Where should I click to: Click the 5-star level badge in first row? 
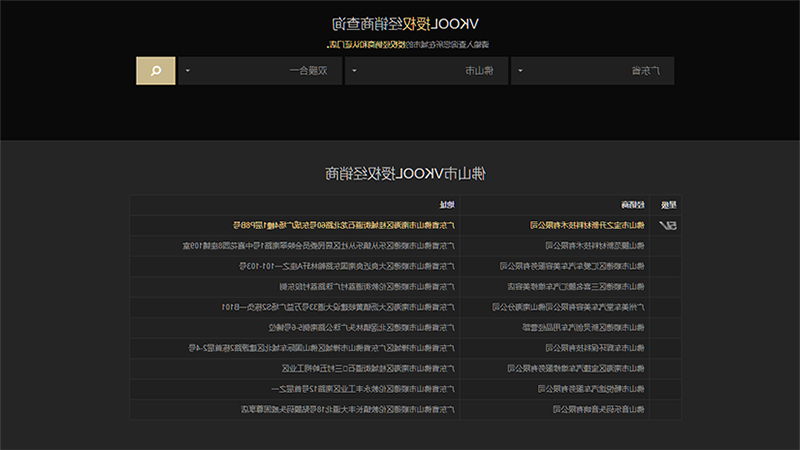point(667,225)
